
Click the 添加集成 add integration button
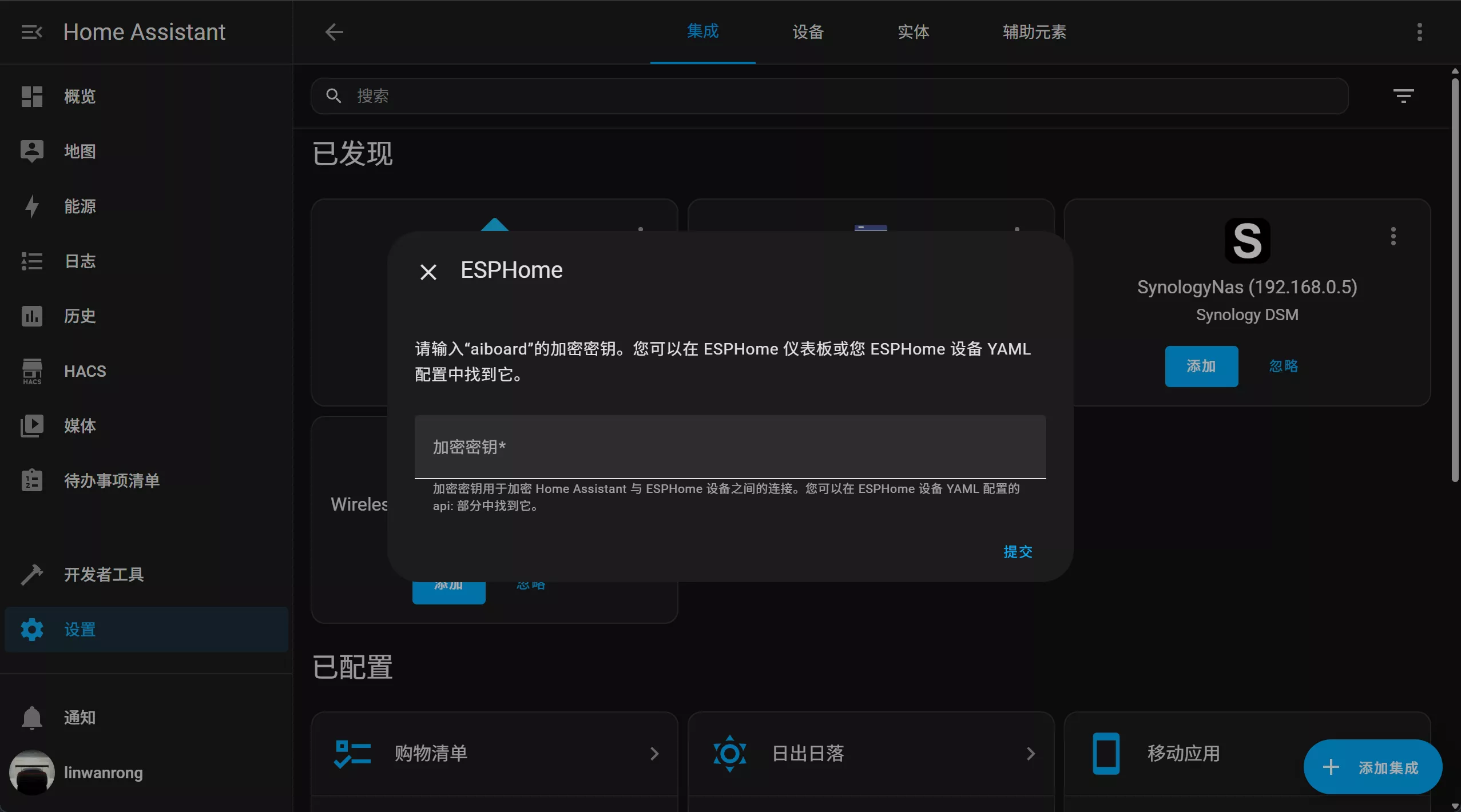coord(1372,767)
